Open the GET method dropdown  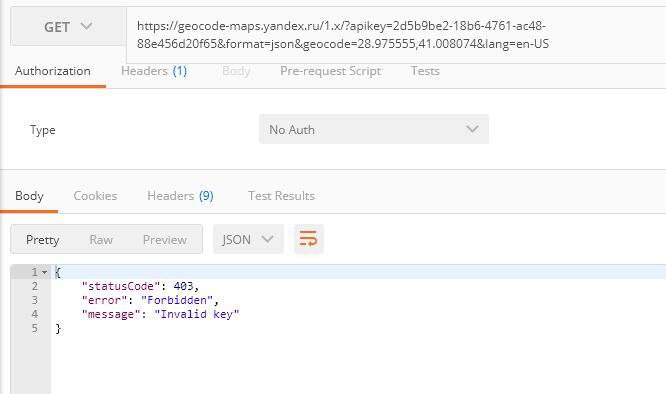click(x=68, y=27)
